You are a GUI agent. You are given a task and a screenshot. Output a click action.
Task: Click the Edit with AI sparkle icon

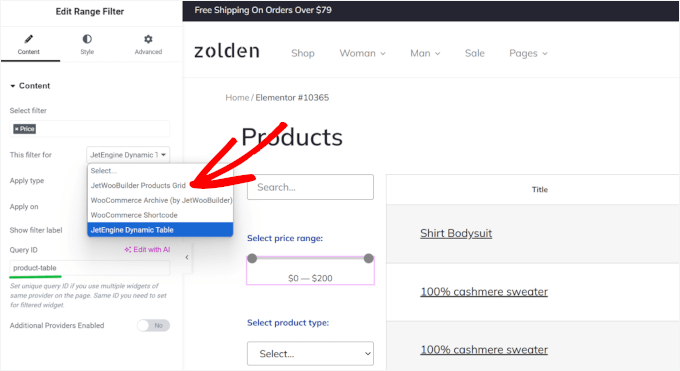click(128, 250)
